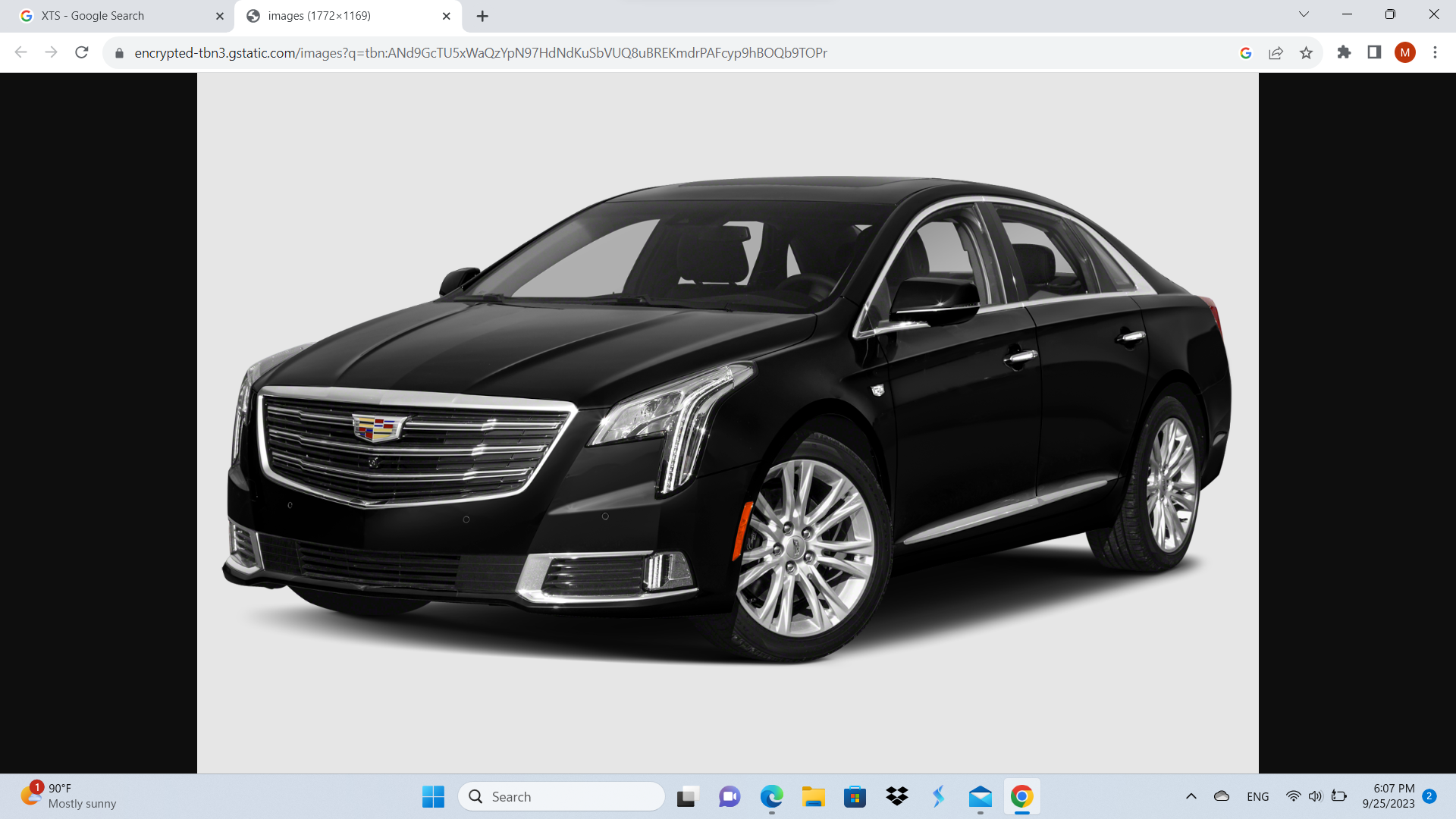Screen dimensions: 1456x819
Task: Open the notification badge showing 2
Action: pyautogui.click(x=1429, y=796)
